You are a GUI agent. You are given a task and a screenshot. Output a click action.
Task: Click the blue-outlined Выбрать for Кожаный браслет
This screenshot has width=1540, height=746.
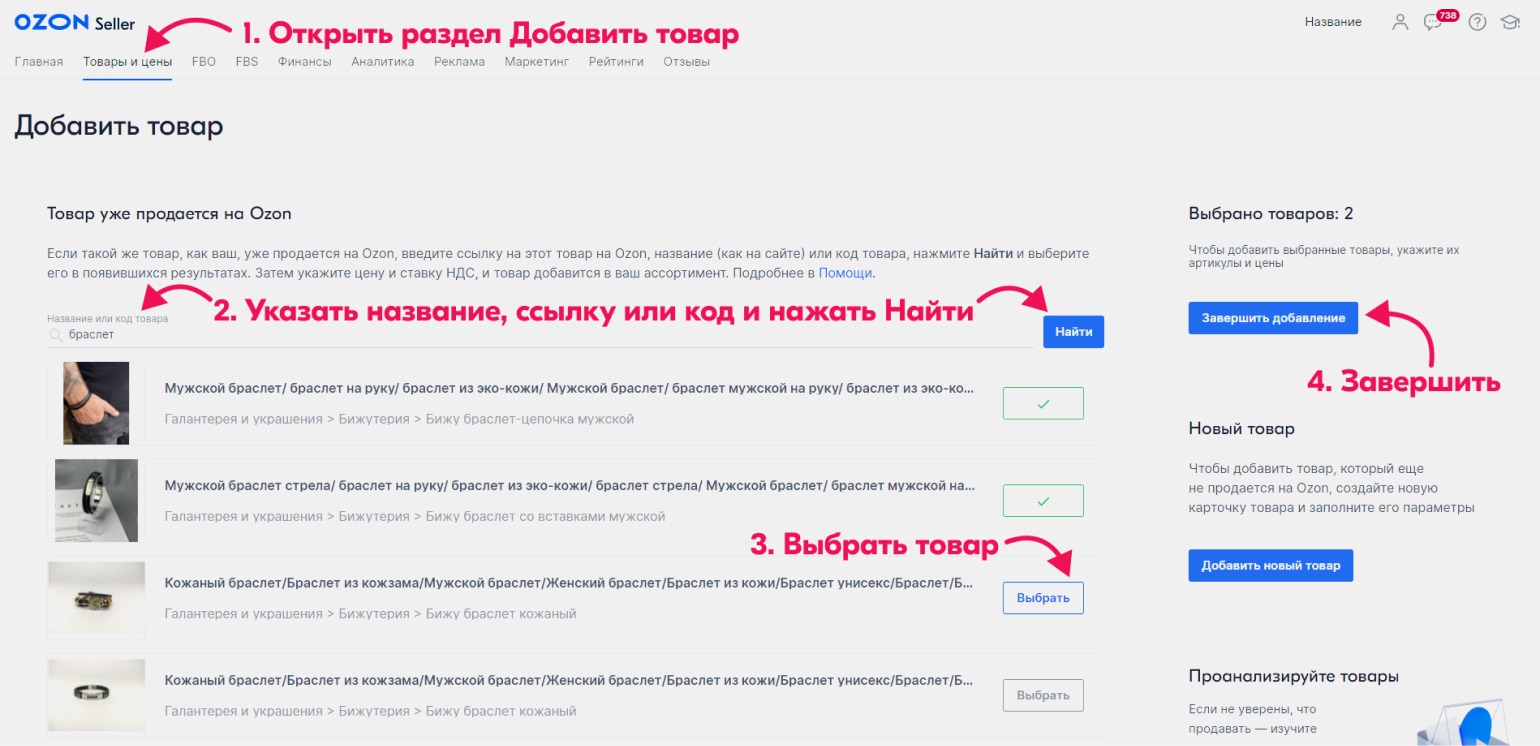(1043, 598)
